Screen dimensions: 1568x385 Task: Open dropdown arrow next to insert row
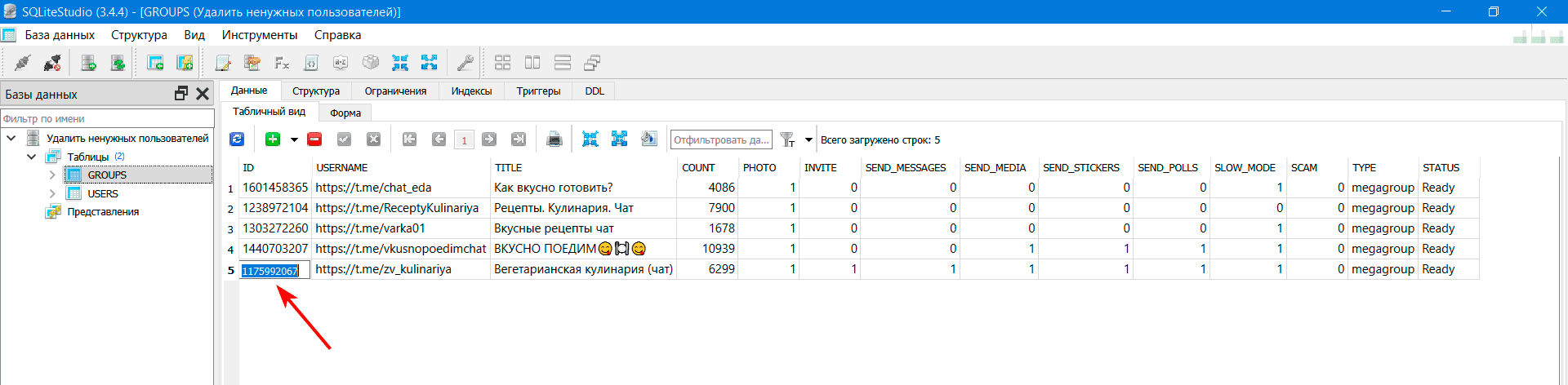tap(294, 139)
